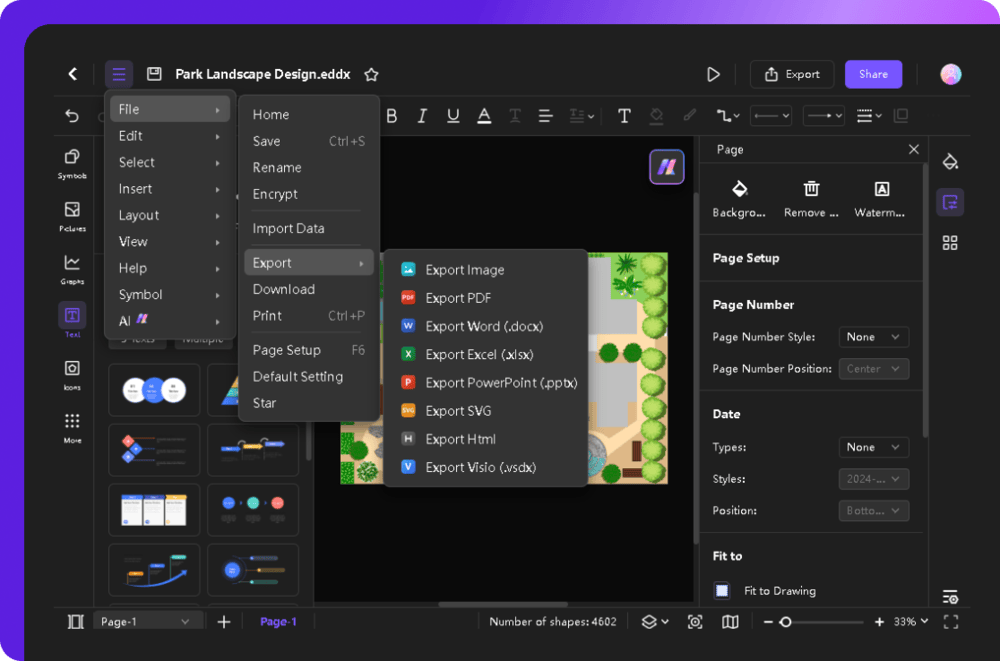
Task: Open the line start style dropdown
Action: [771, 115]
